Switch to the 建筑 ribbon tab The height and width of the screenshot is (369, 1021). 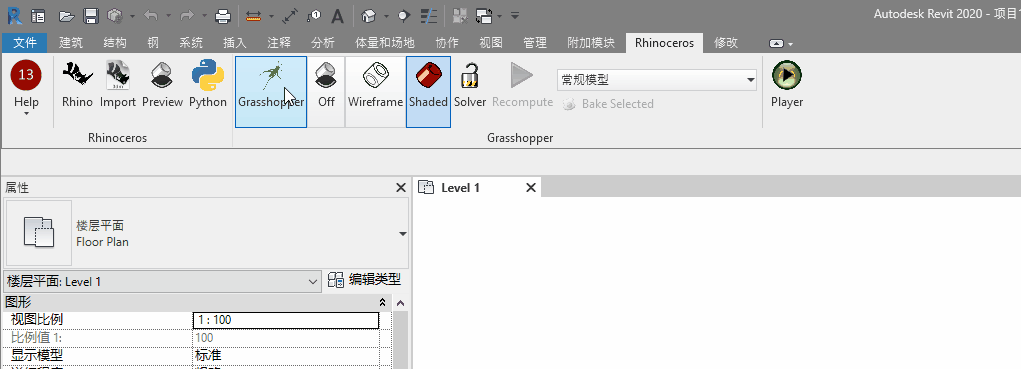(x=71, y=43)
